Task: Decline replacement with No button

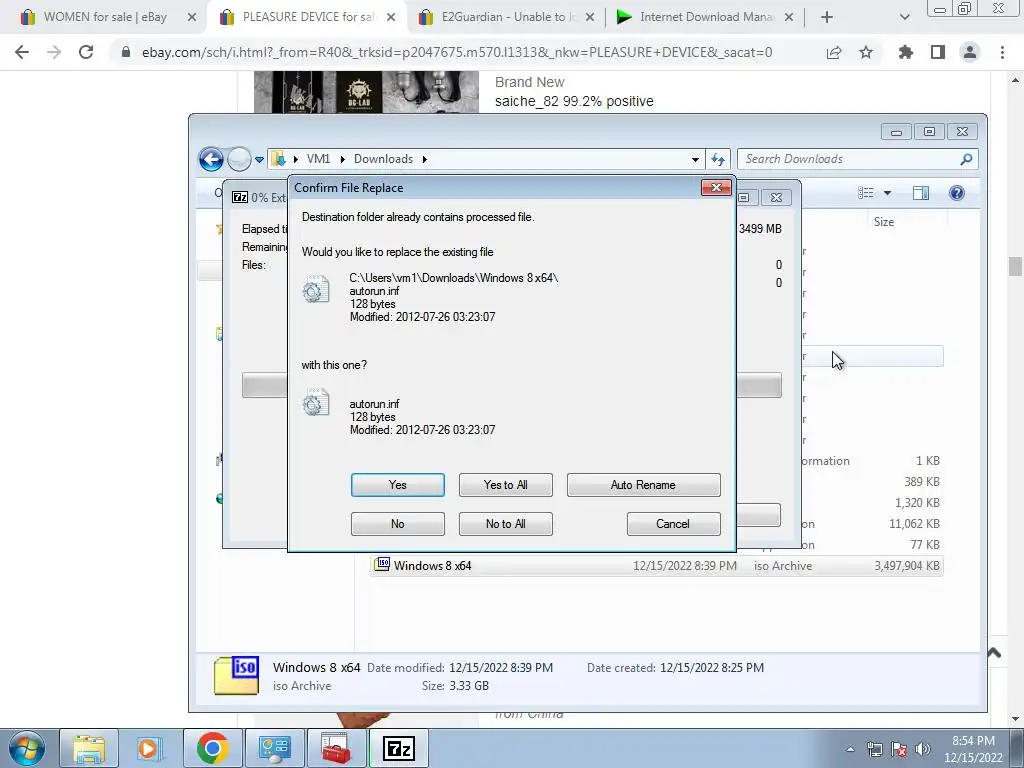Action: 397,524
